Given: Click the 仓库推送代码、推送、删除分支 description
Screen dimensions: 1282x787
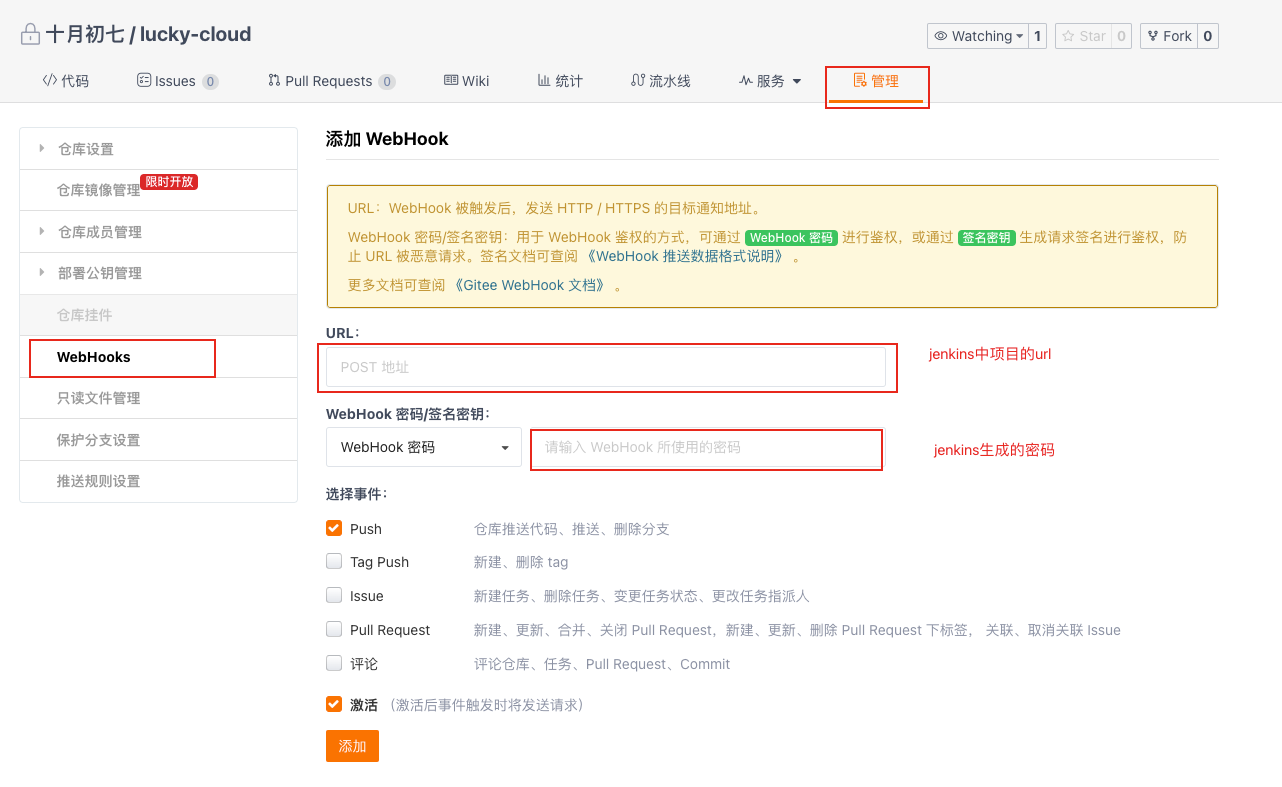Looking at the screenshot, I should click(x=571, y=529).
